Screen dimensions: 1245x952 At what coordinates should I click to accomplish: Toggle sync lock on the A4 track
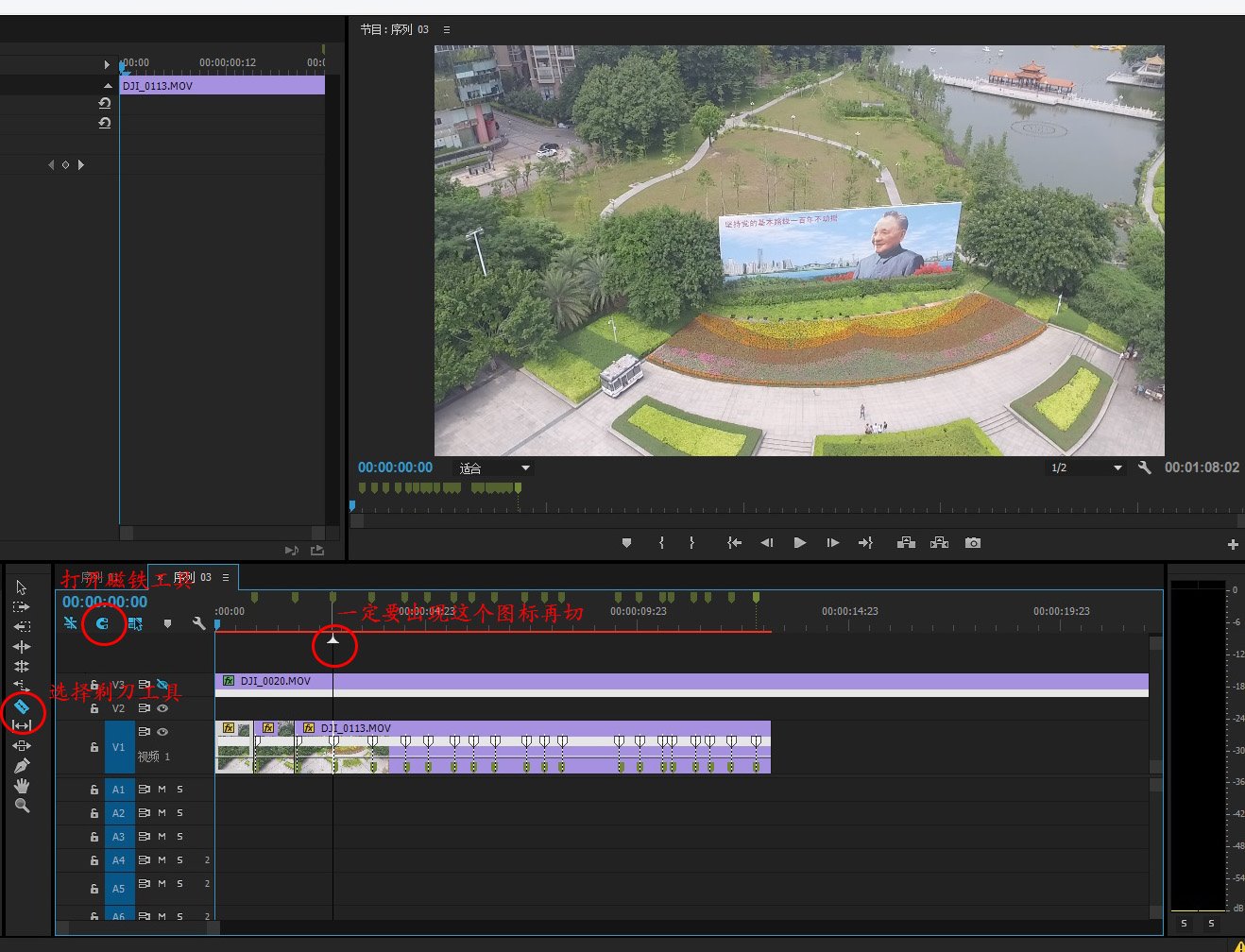pyautogui.click(x=145, y=860)
